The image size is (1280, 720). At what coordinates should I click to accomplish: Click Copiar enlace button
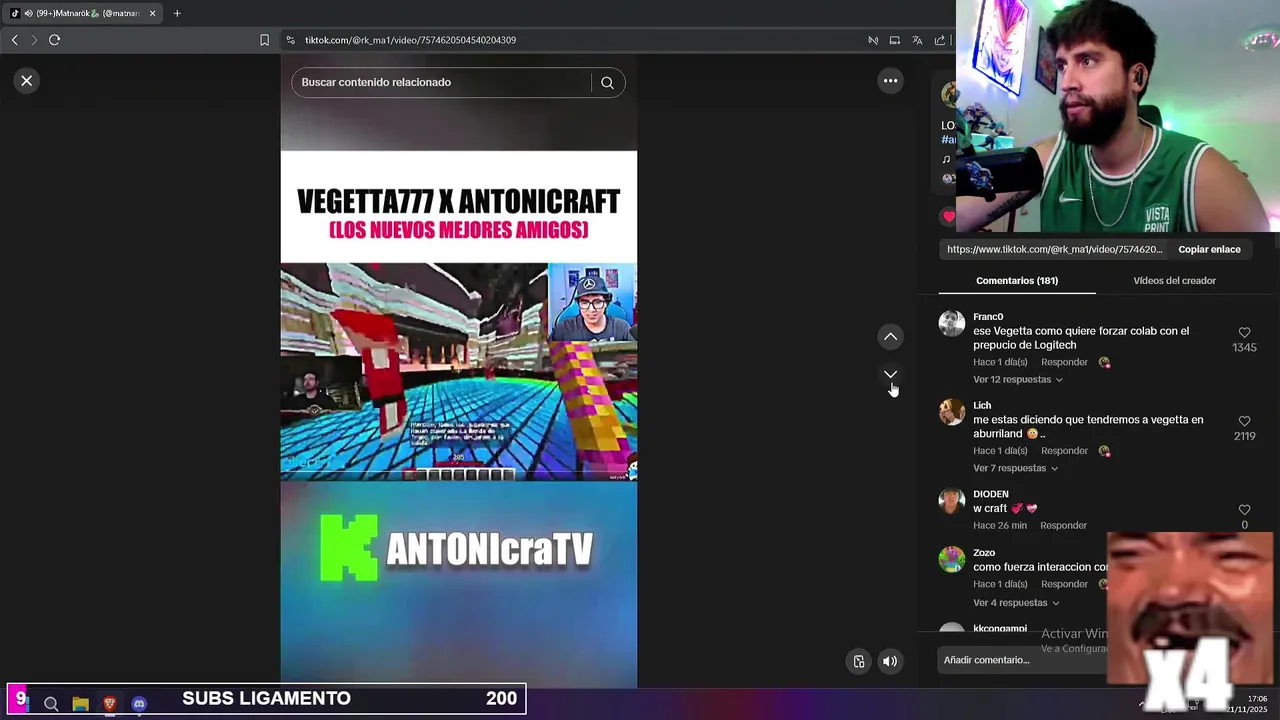[x=1209, y=250]
